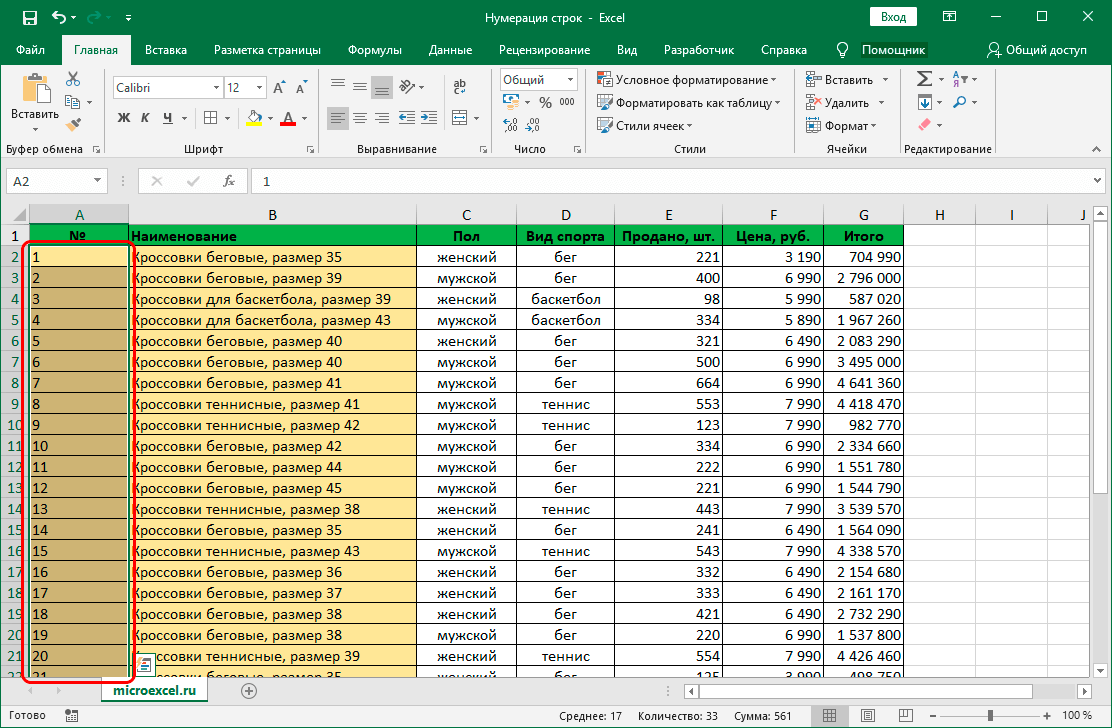Open the Формулы ribbon tab

pyautogui.click(x=374, y=49)
